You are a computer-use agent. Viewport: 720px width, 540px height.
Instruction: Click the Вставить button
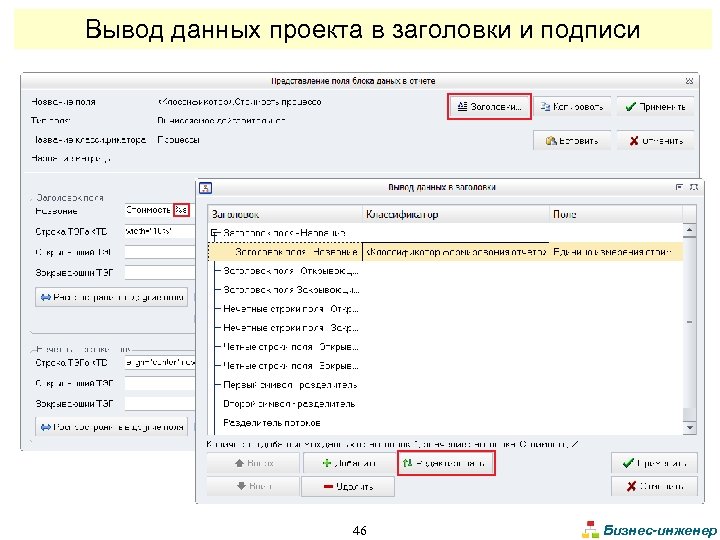572,141
